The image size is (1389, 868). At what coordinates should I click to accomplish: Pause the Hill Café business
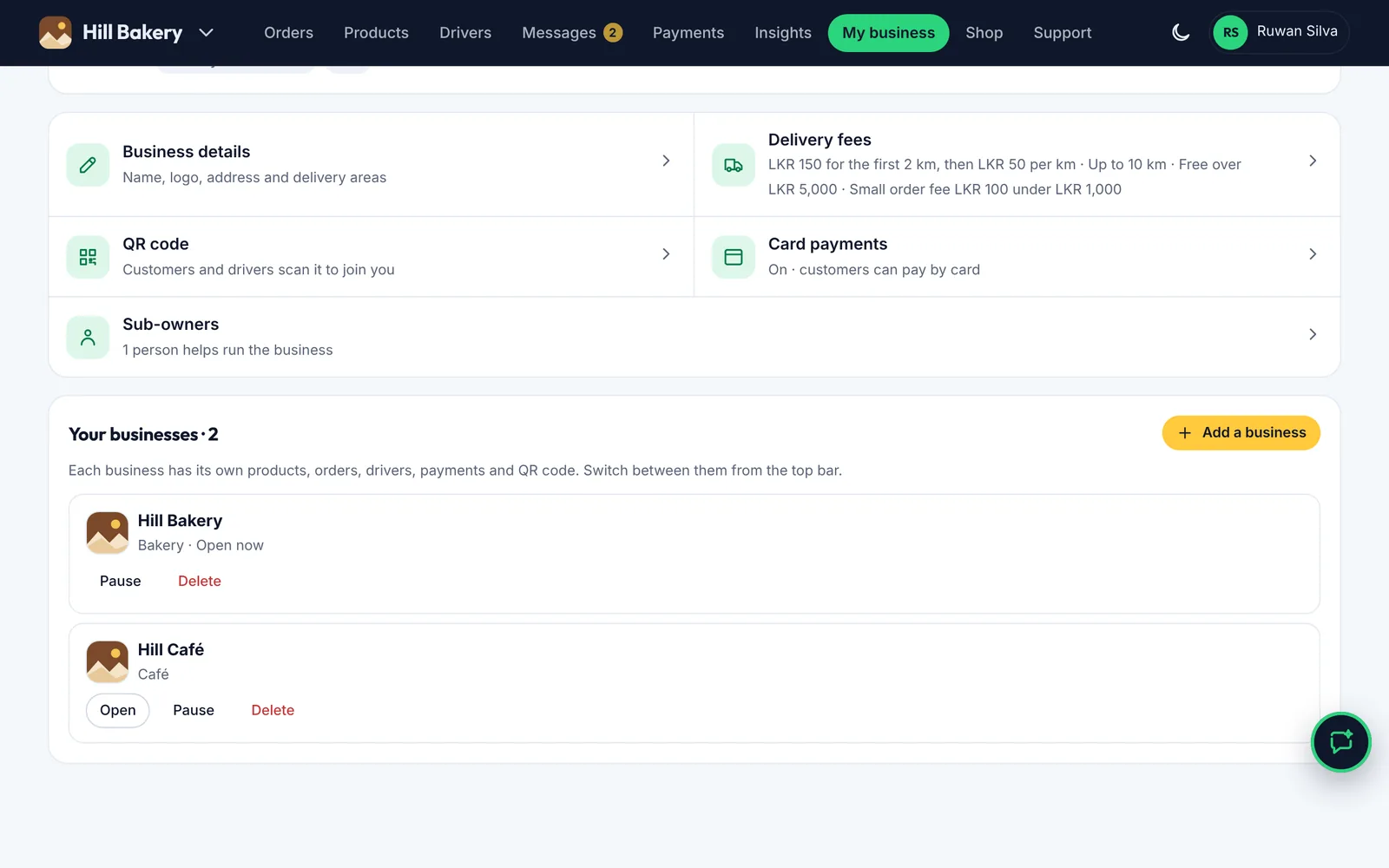point(194,710)
